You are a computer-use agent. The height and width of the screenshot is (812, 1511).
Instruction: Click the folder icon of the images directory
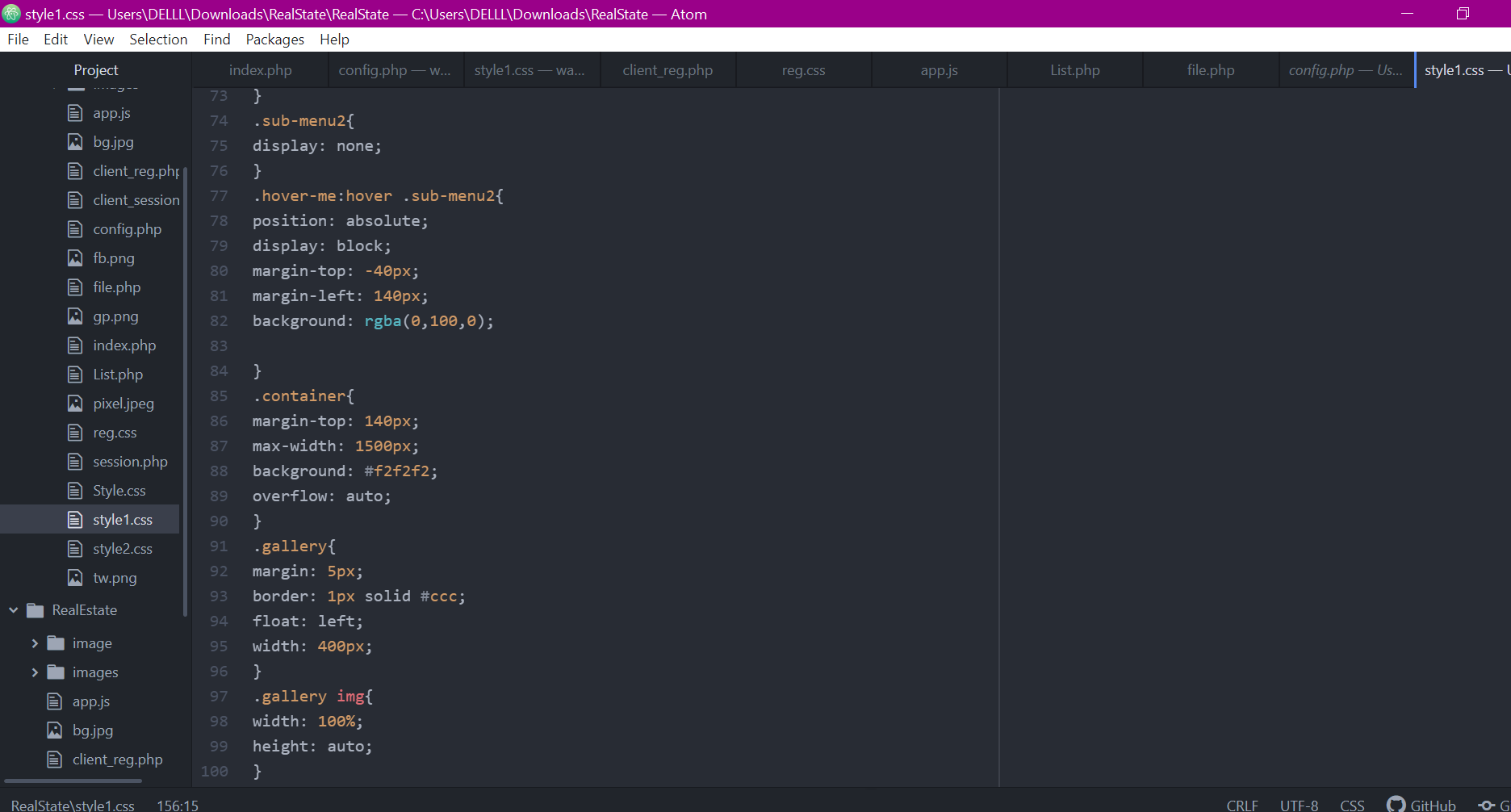tap(56, 672)
